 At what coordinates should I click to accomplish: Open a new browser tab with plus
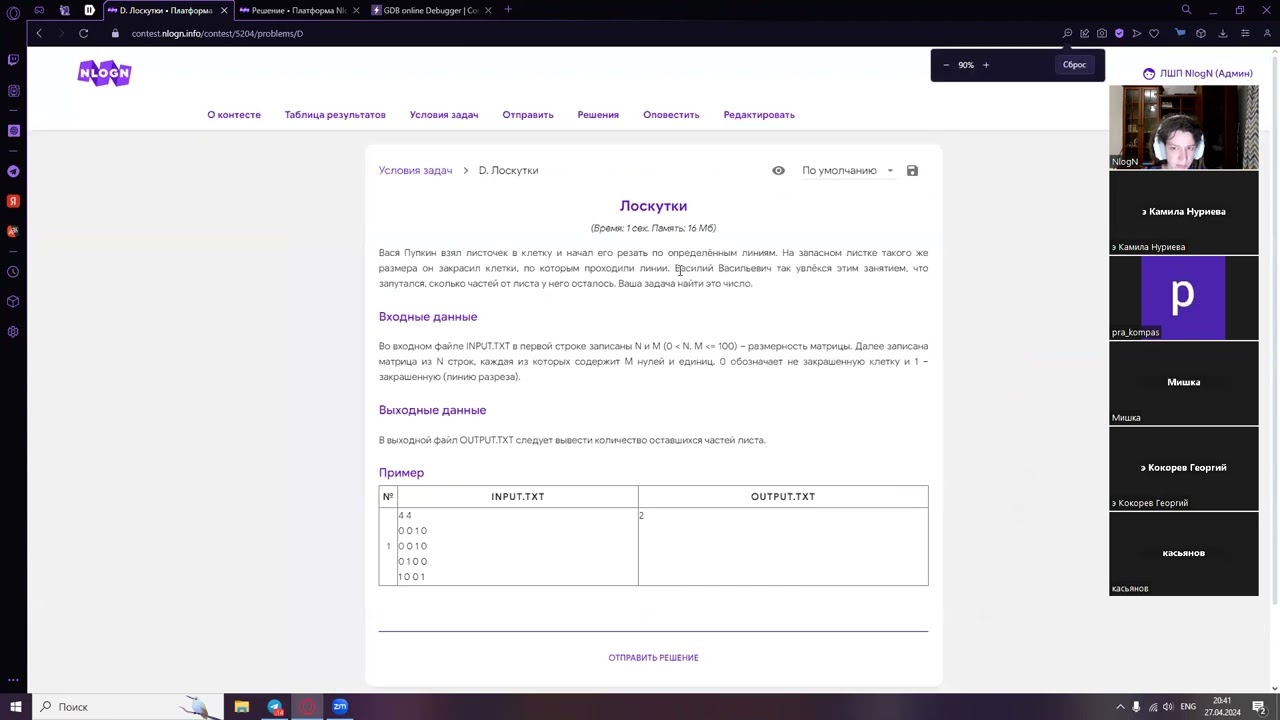(x=508, y=10)
